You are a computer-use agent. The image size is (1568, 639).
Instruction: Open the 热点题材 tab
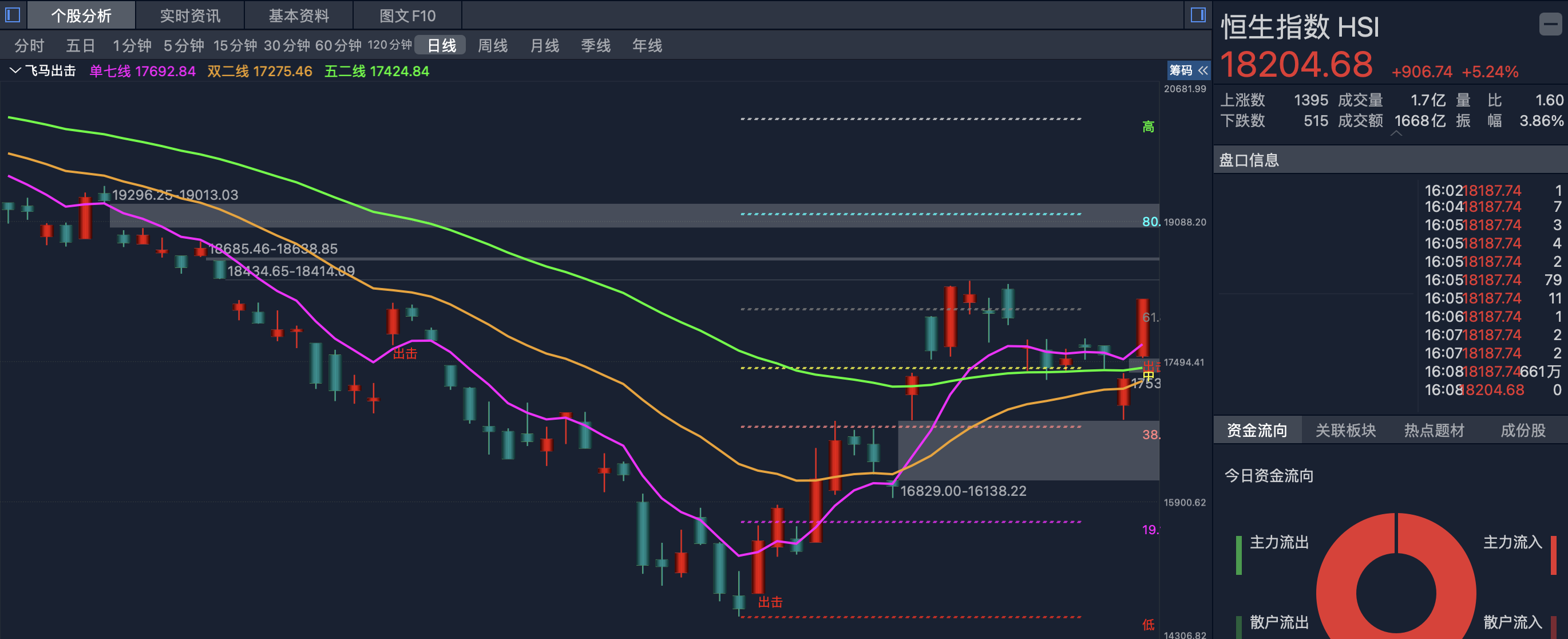[x=1434, y=431]
